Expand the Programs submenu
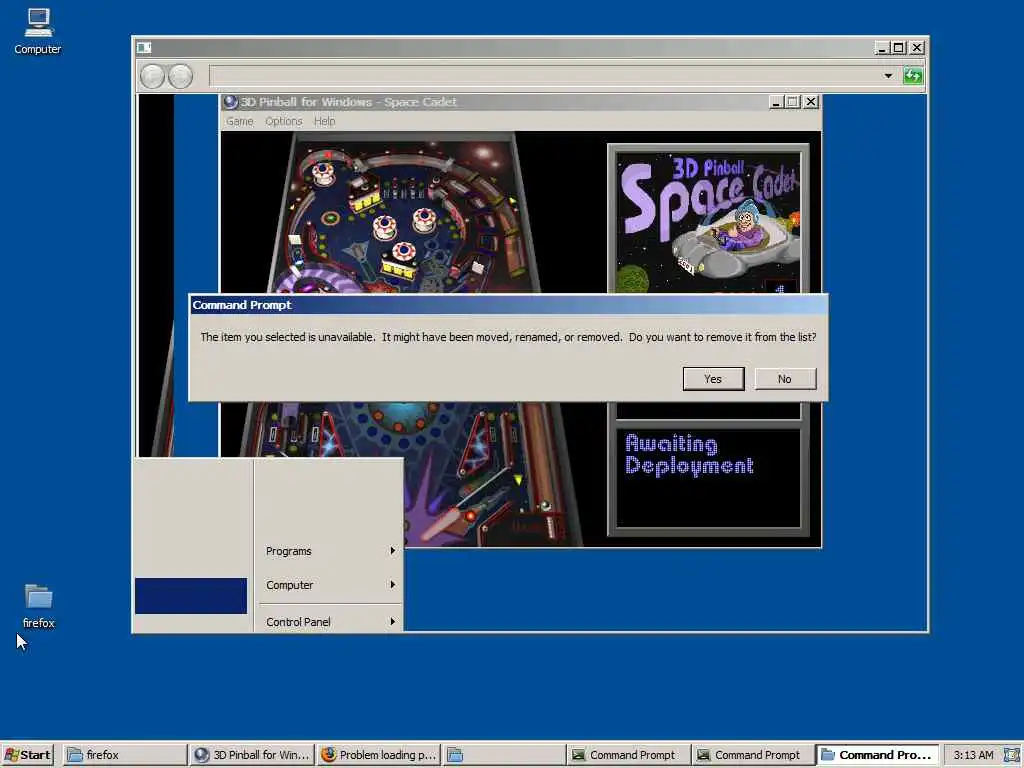 (x=329, y=551)
